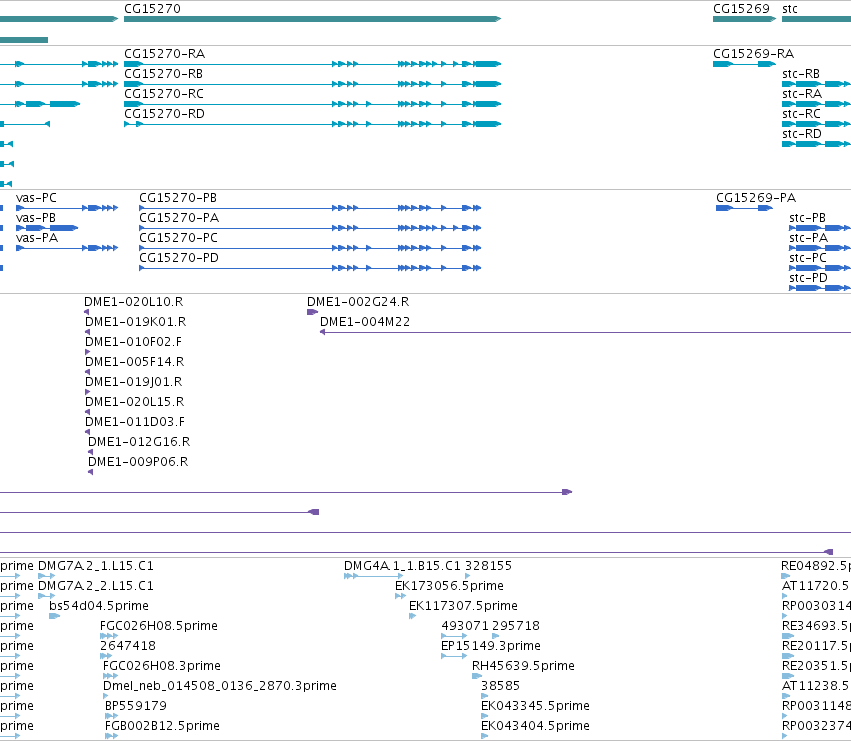Select EST FGB002B12.5prime
Viewport: 851px width, 741px height.
pyautogui.click(x=111, y=737)
